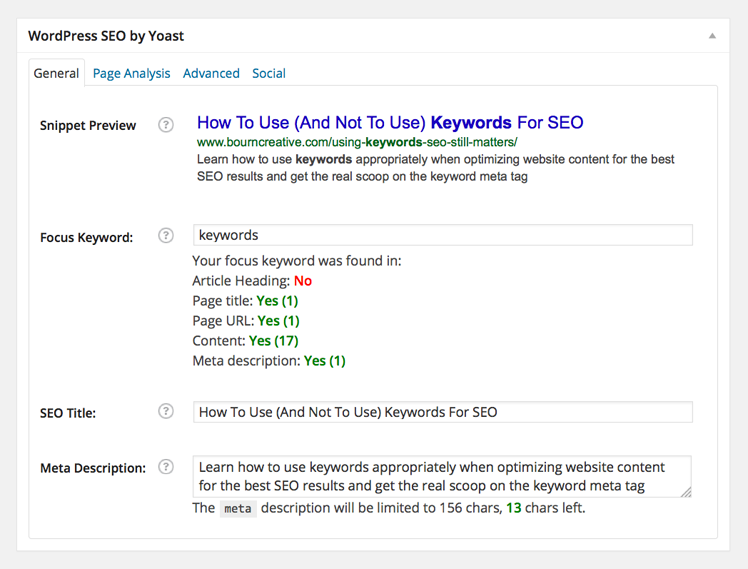Click the blue snippet preview title link
Viewport: 748px width, 569px height.
[x=390, y=123]
